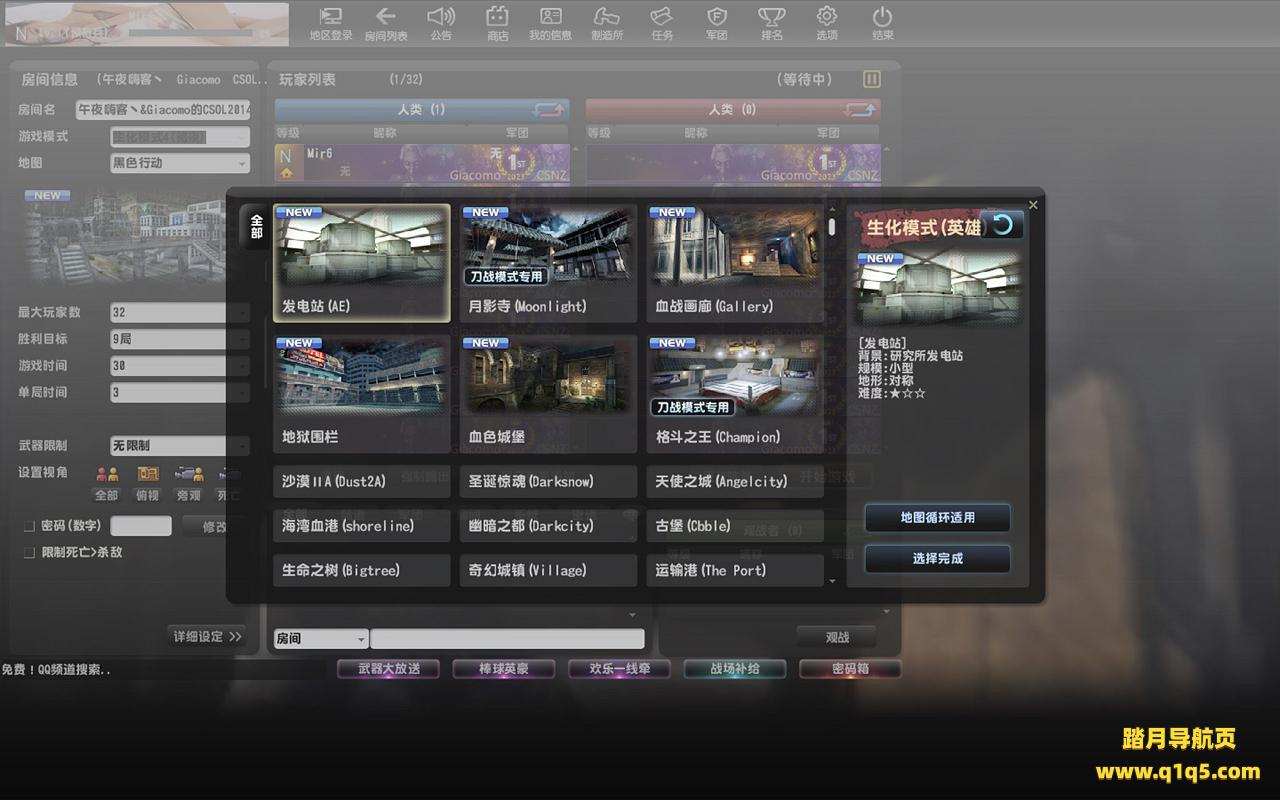Open the 武器限制 dropdown showing 无限制
The image size is (1280, 800).
click(180, 446)
